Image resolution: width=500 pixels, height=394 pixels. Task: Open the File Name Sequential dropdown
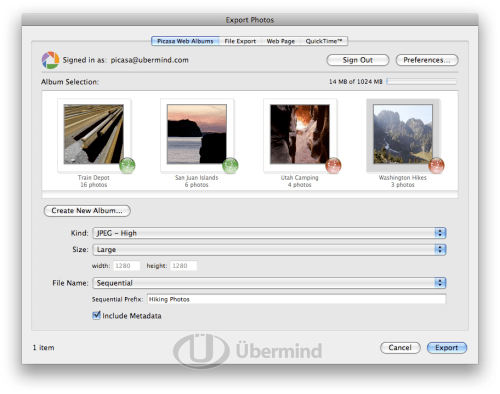point(269,283)
